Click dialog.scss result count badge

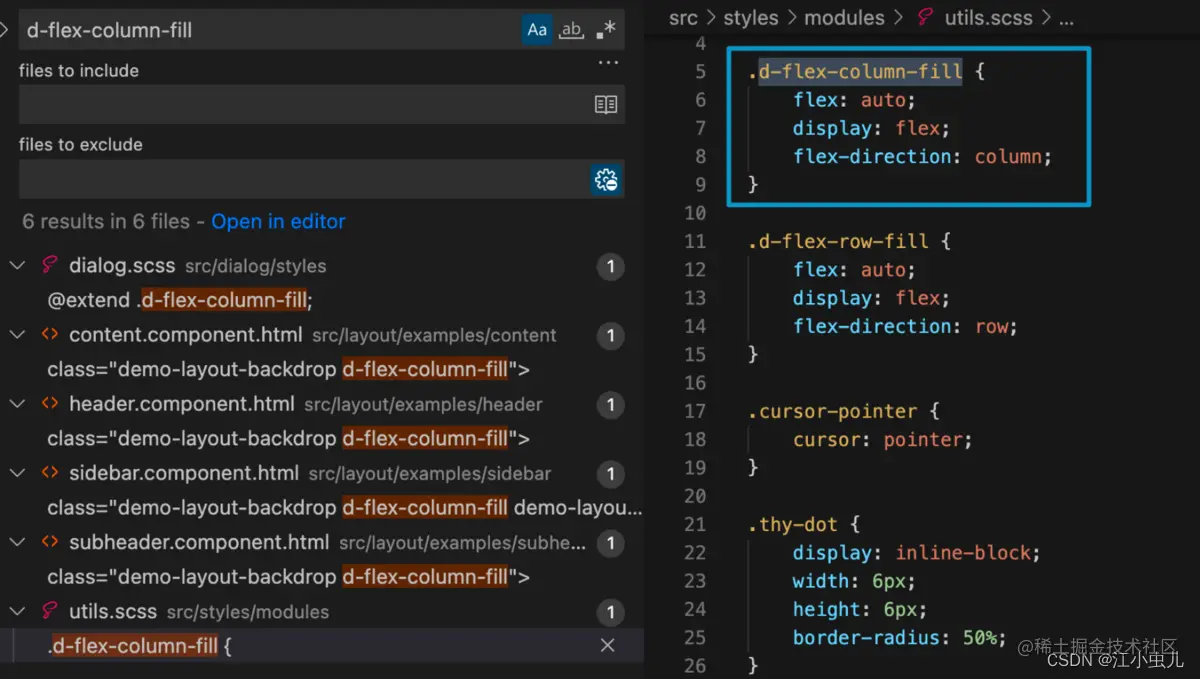(x=610, y=267)
